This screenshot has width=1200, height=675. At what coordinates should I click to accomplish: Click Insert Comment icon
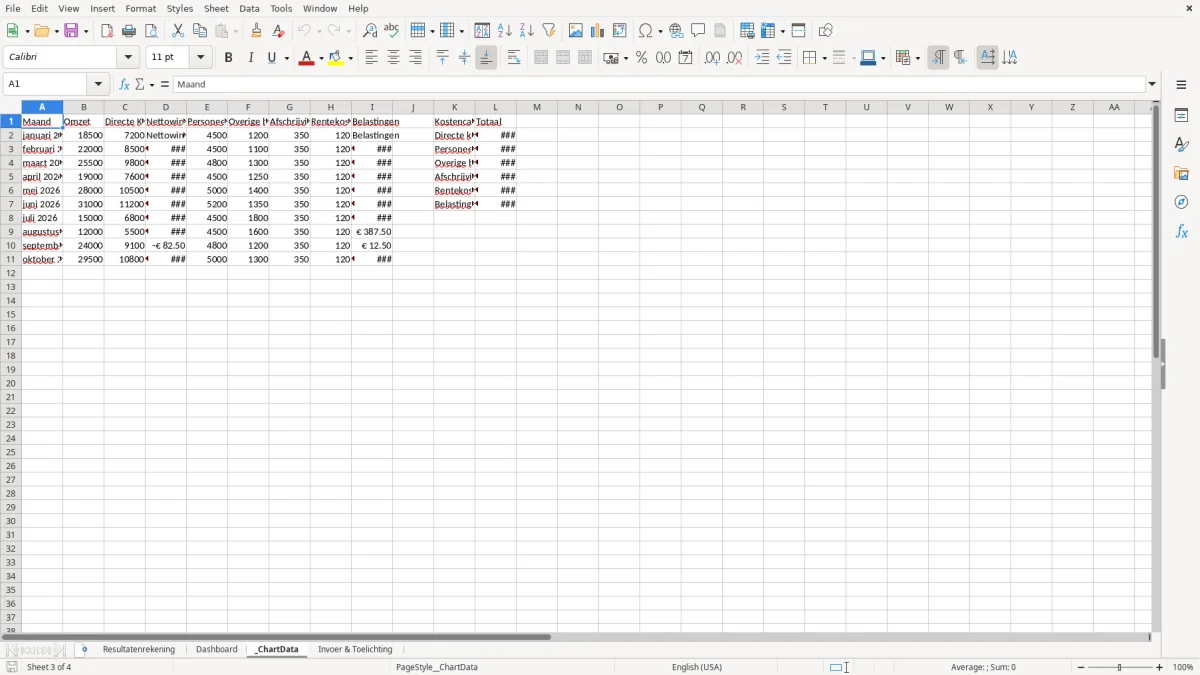[699, 31]
